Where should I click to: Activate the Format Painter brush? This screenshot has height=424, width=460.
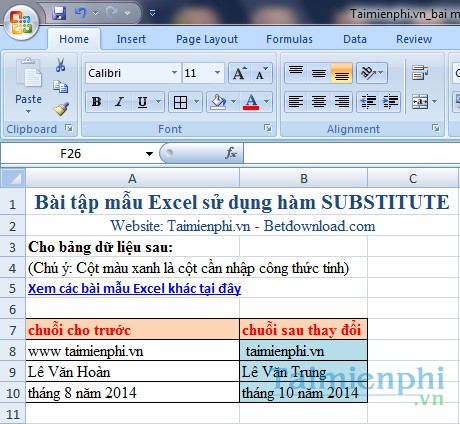pyautogui.click(x=61, y=109)
